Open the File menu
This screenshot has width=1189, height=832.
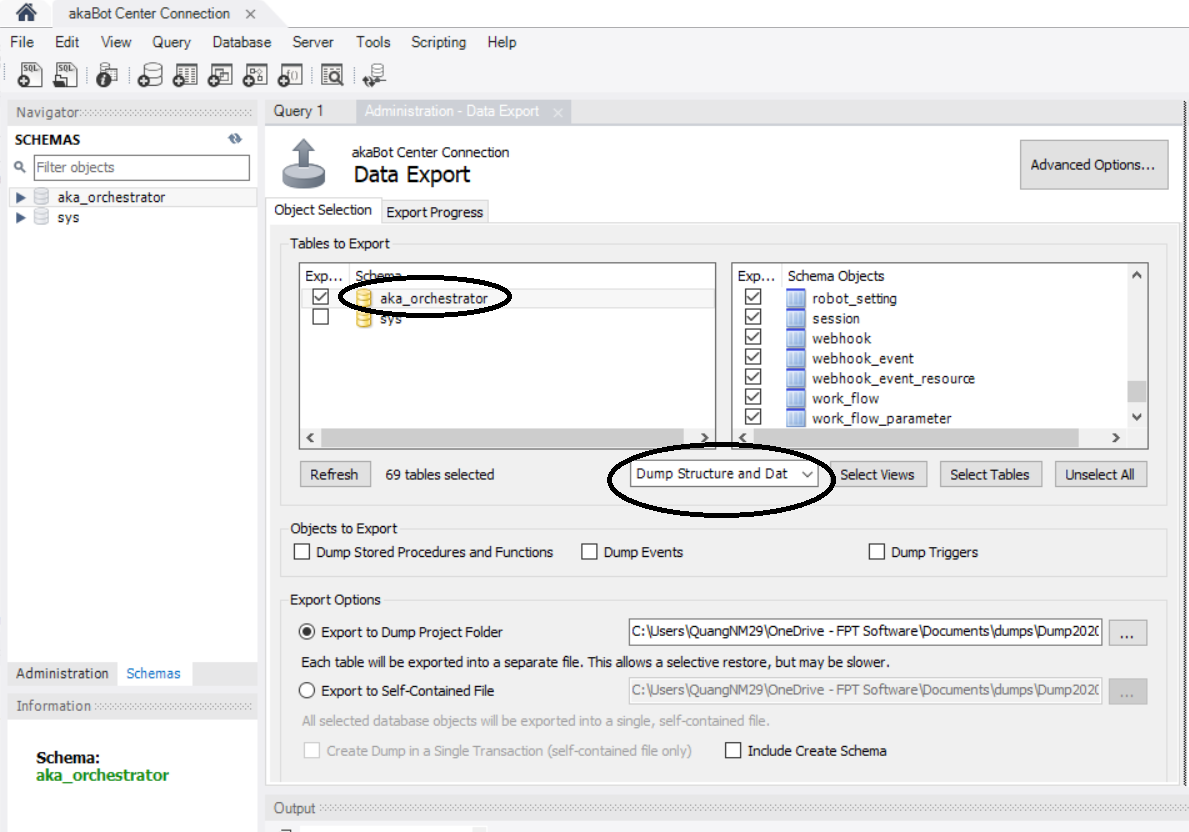point(22,42)
